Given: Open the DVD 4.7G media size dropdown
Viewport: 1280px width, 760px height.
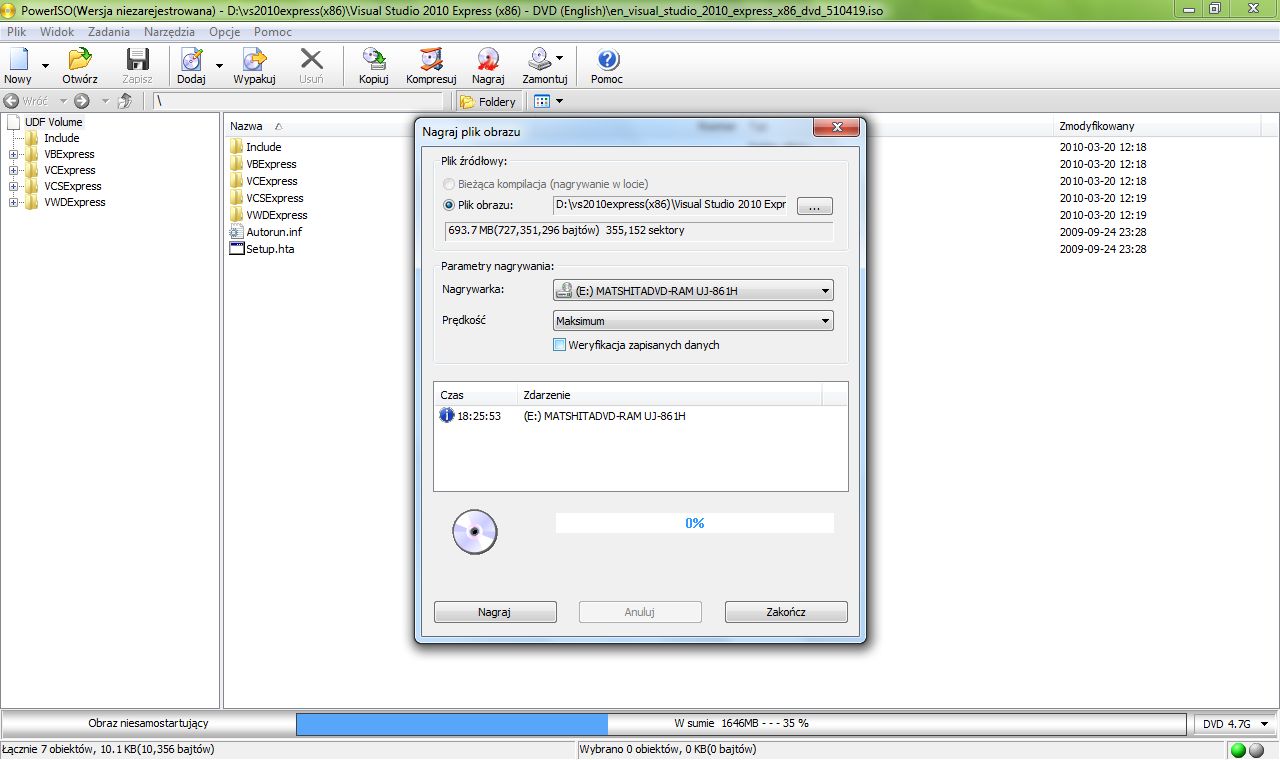Looking at the screenshot, I should (1236, 723).
